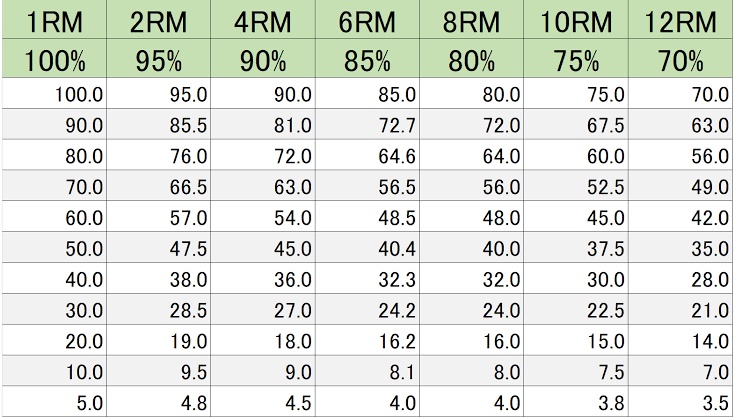
Task: Click the cell showing 8.1
Action: pyautogui.click(x=368, y=372)
